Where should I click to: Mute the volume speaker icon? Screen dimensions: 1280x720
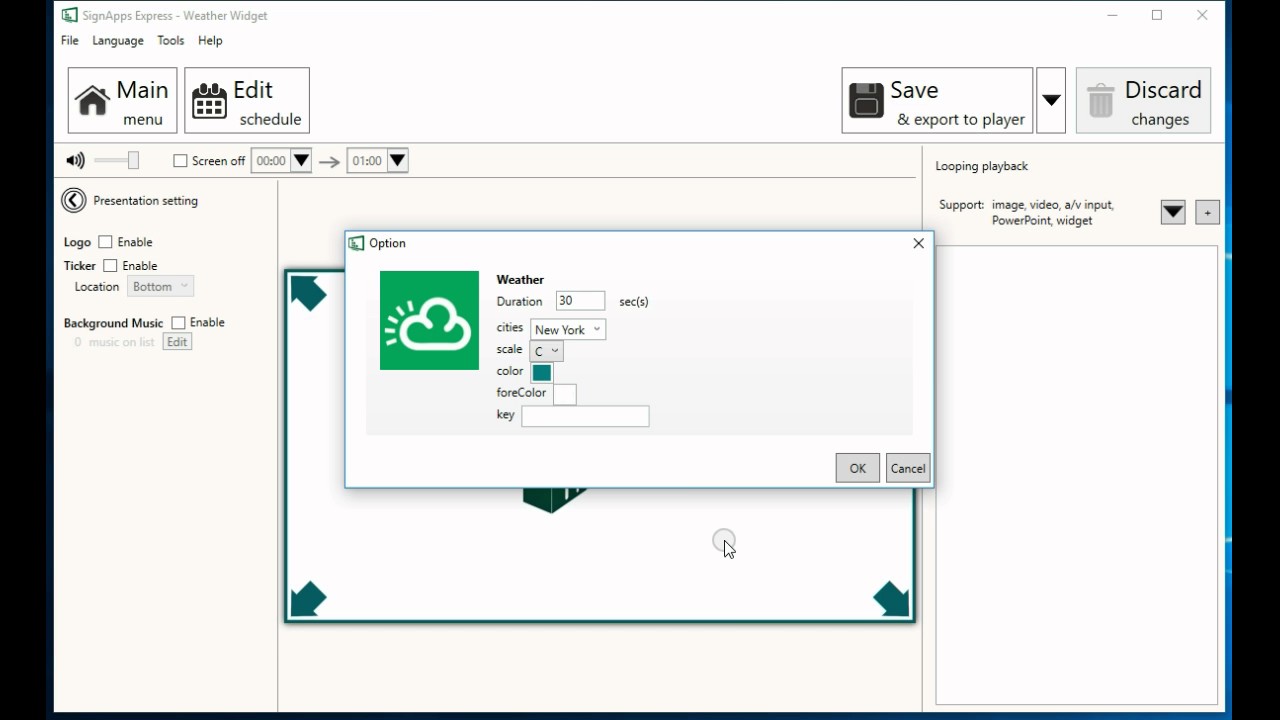point(75,160)
